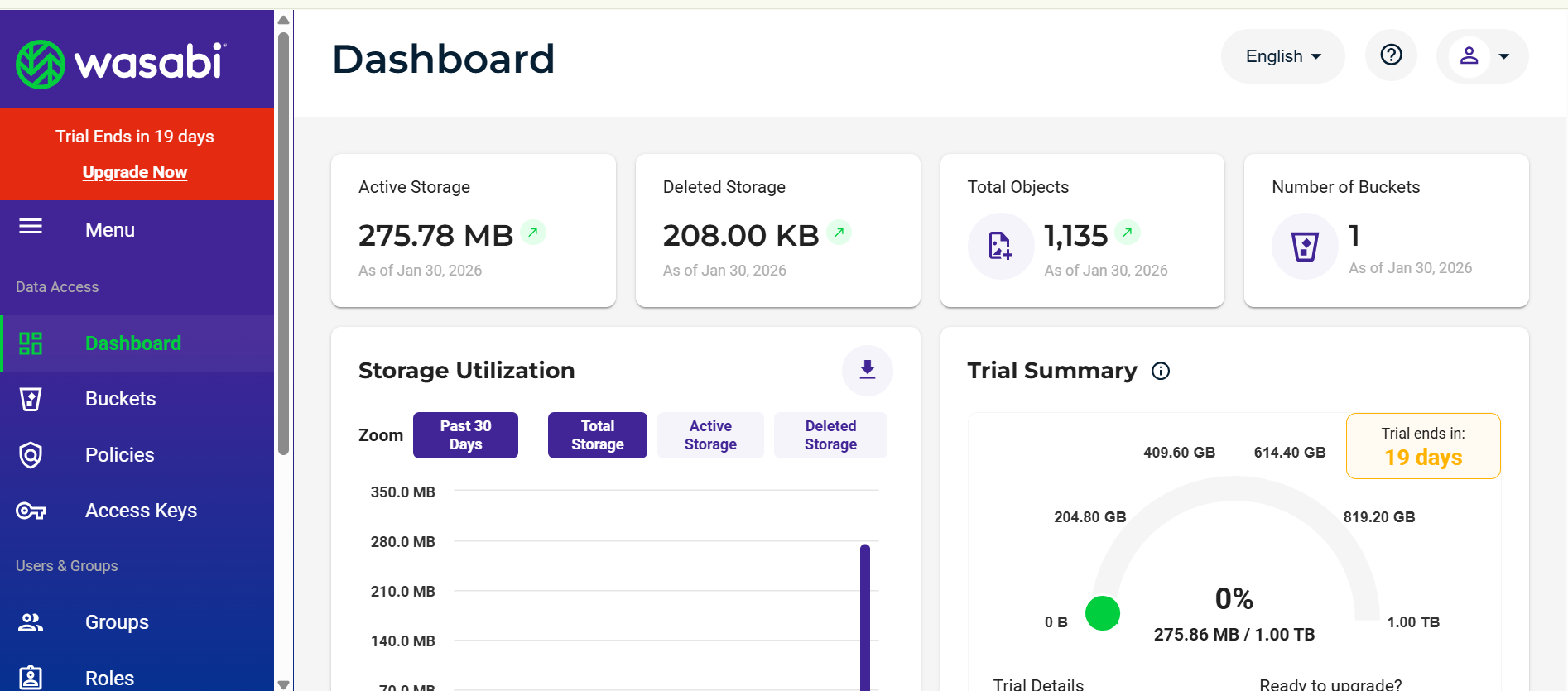Click the Number of Buckets bucket icon

pyautogui.click(x=1305, y=246)
